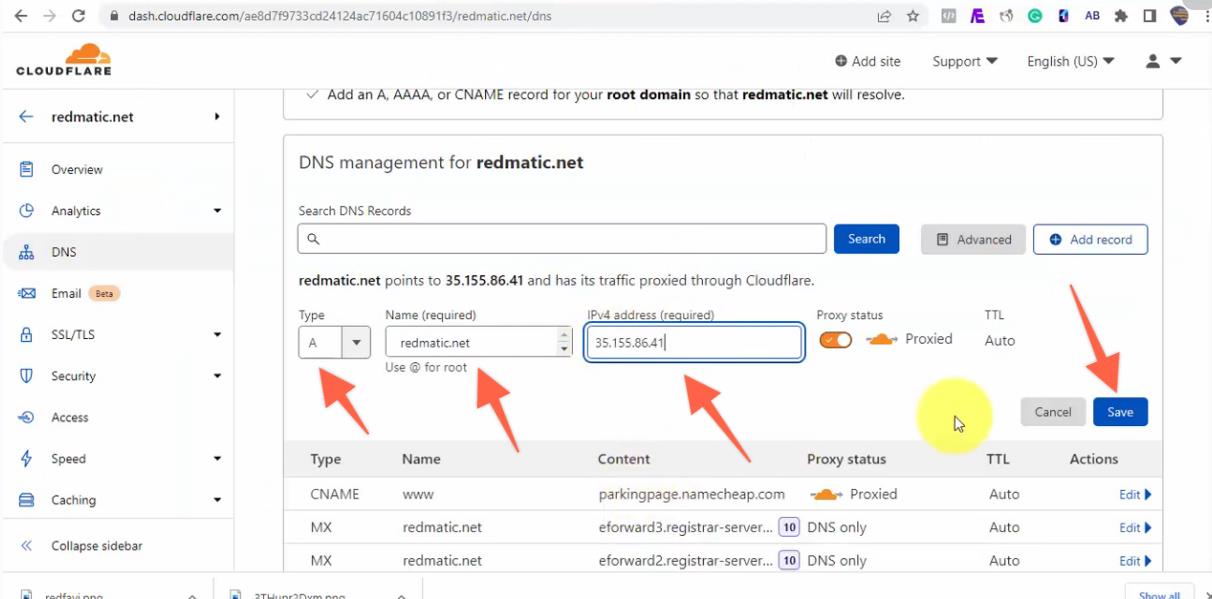Click the address bar URL
Viewport: 1212px width, 599px height.
tap(340, 16)
